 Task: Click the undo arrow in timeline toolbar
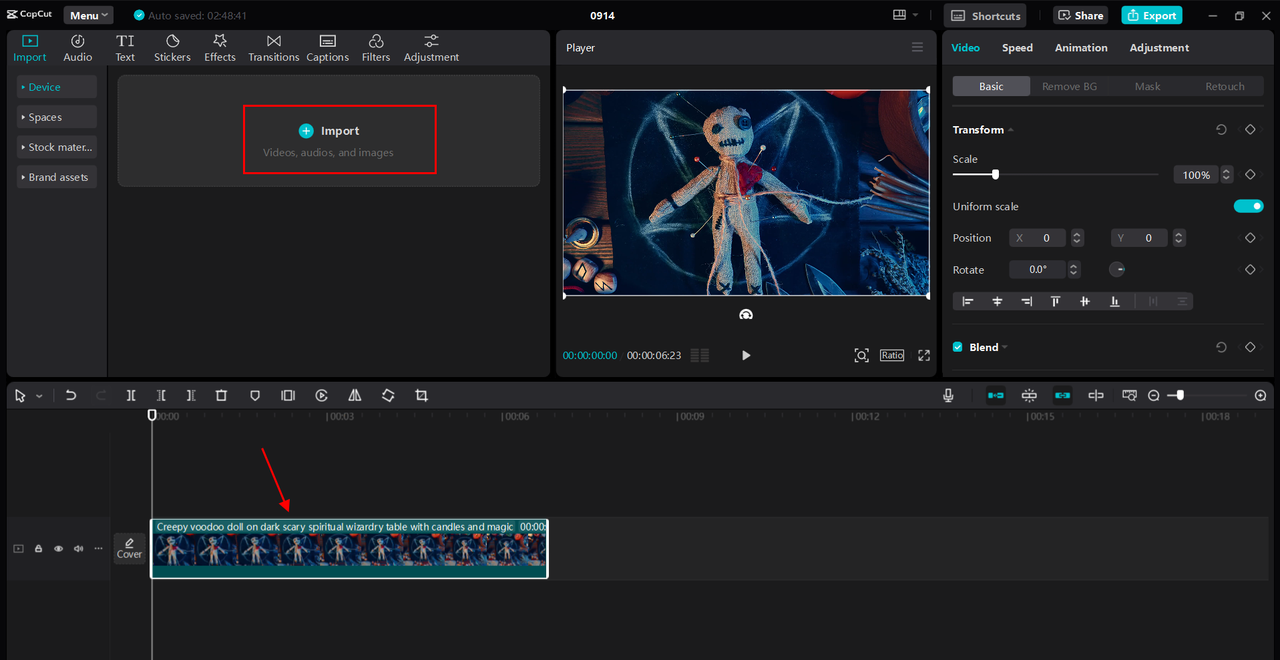point(71,396)
